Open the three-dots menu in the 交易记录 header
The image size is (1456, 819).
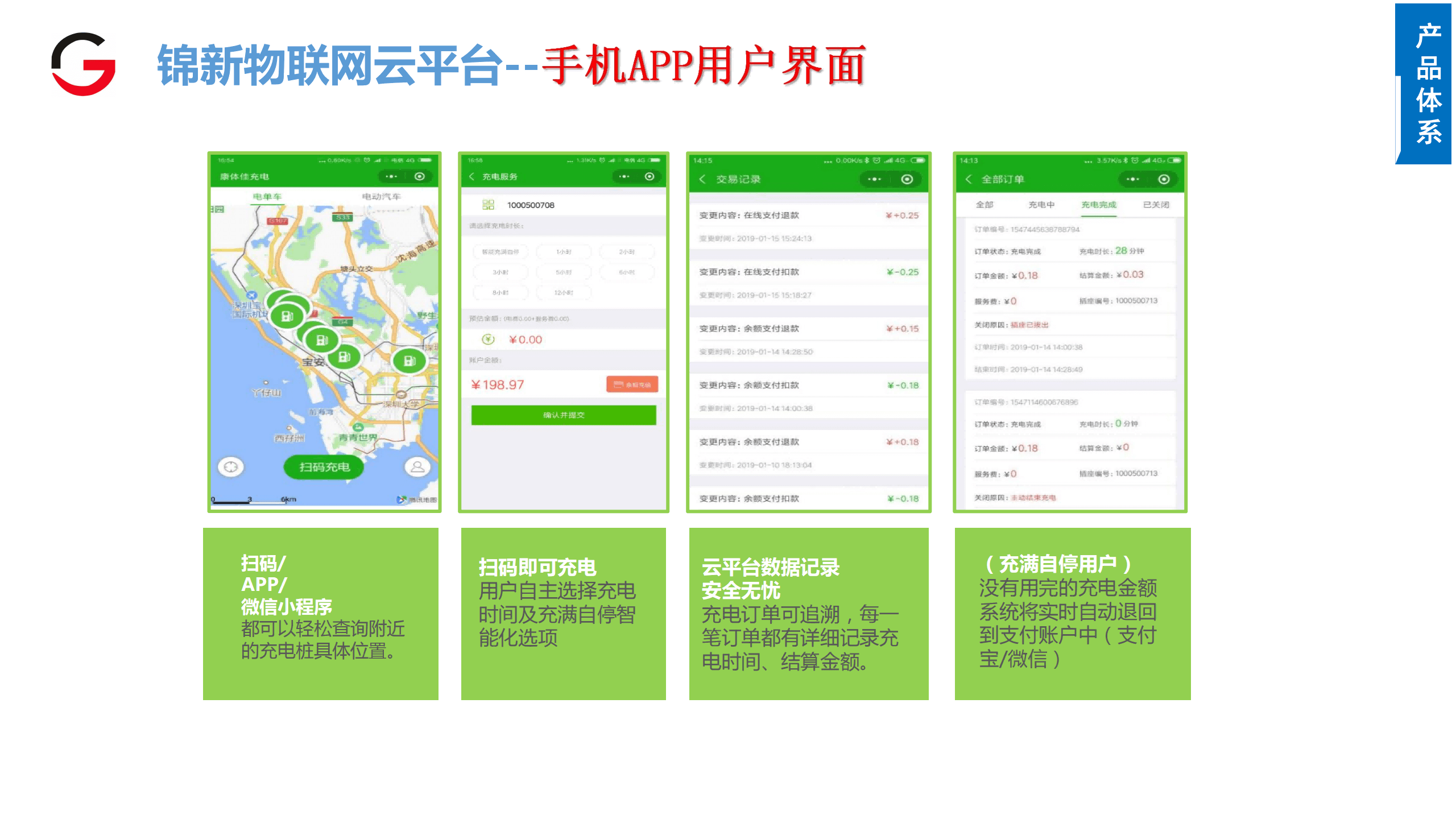[x=874, y=179]
